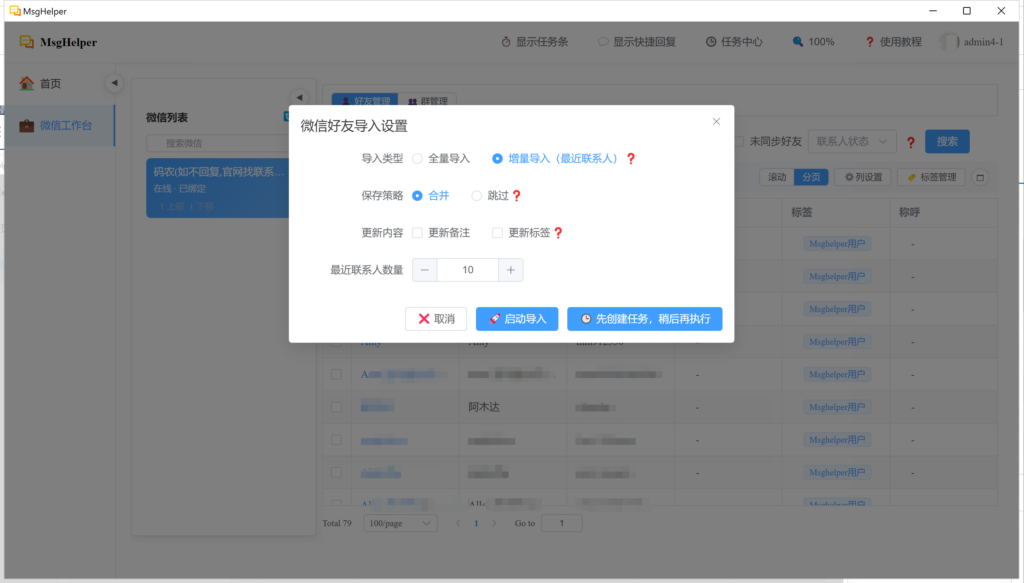Tick the 更新标签 checkbox
Screen dimensions: 1024x583
tap(497, 233)
